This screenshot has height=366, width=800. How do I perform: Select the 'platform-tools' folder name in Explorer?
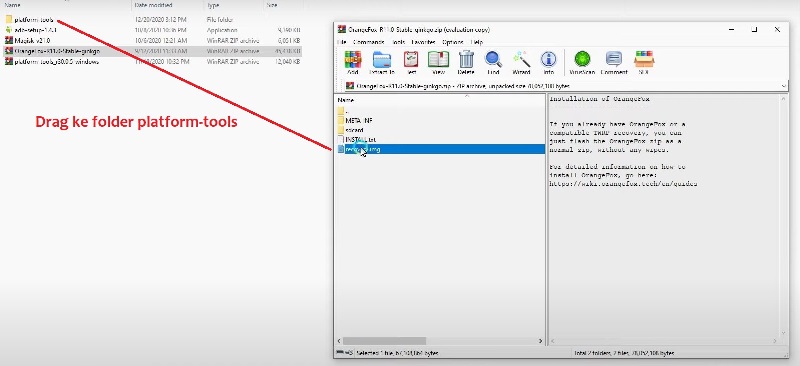pos(34,19)
